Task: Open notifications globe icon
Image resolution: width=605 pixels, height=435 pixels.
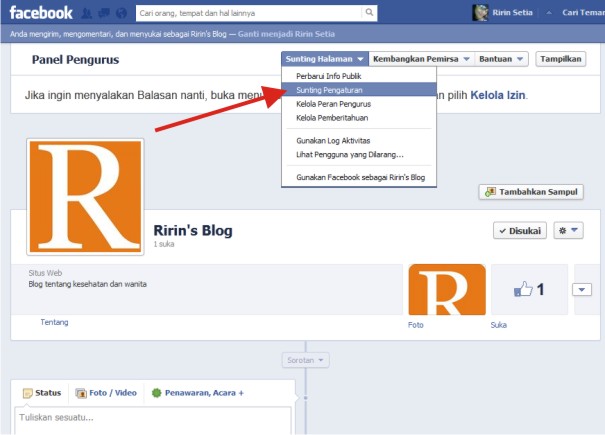Action: coord(121,14)
